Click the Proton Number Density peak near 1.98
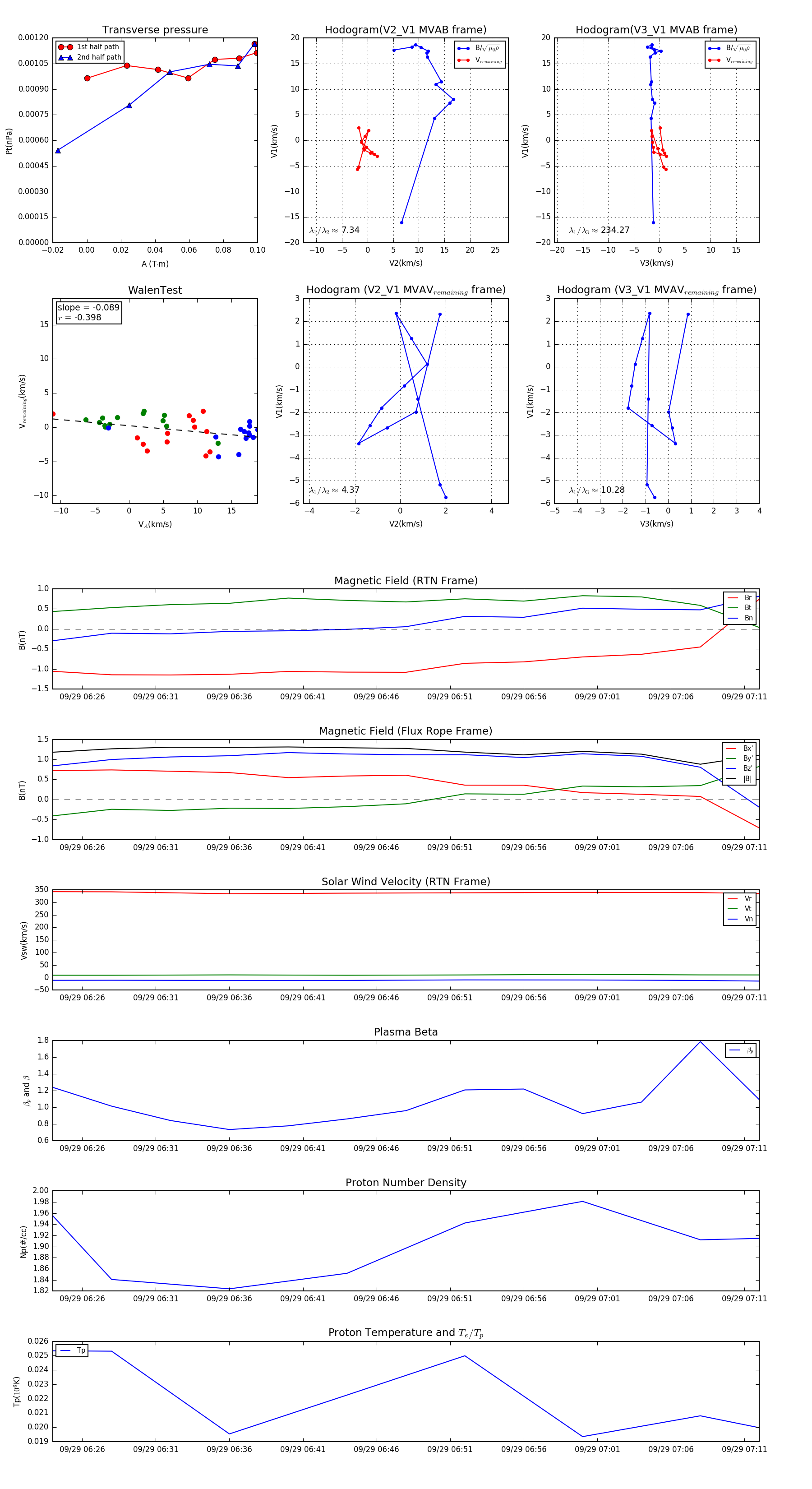 pyautogui.click(x=582, y=1201)
